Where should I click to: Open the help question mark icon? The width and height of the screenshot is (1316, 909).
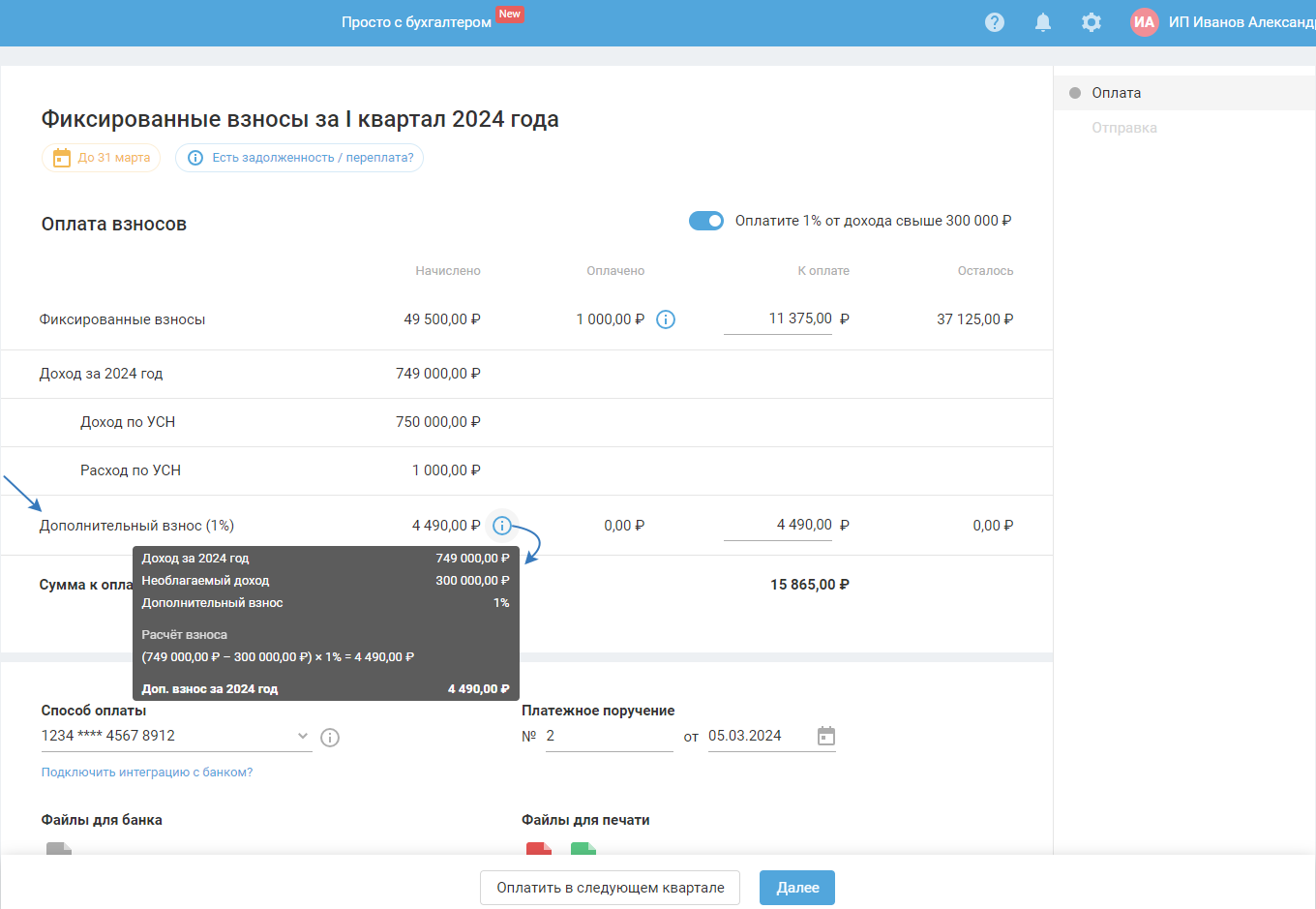[x=995, y=22]
